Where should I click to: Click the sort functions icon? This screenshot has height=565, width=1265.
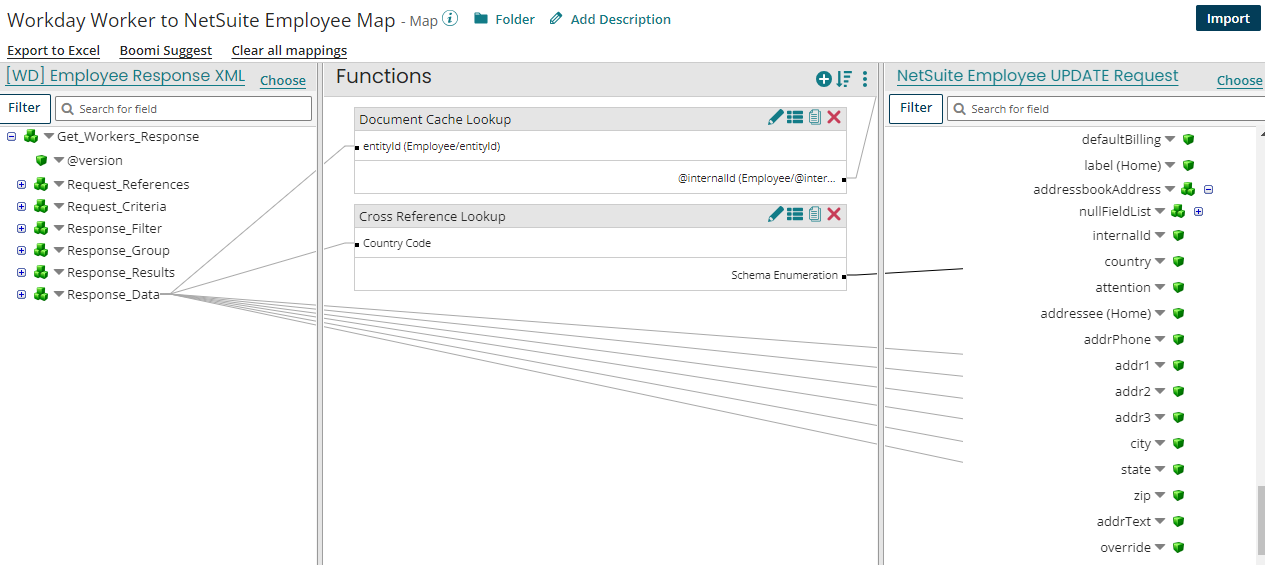[845, 79]
